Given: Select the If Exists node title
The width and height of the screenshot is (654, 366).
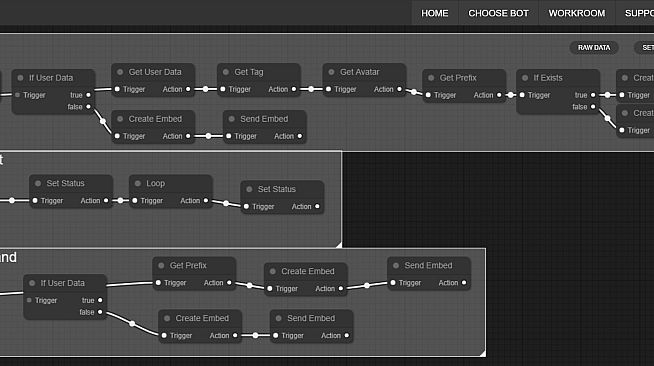Looking at the screenshot, I should coord(548,78).
